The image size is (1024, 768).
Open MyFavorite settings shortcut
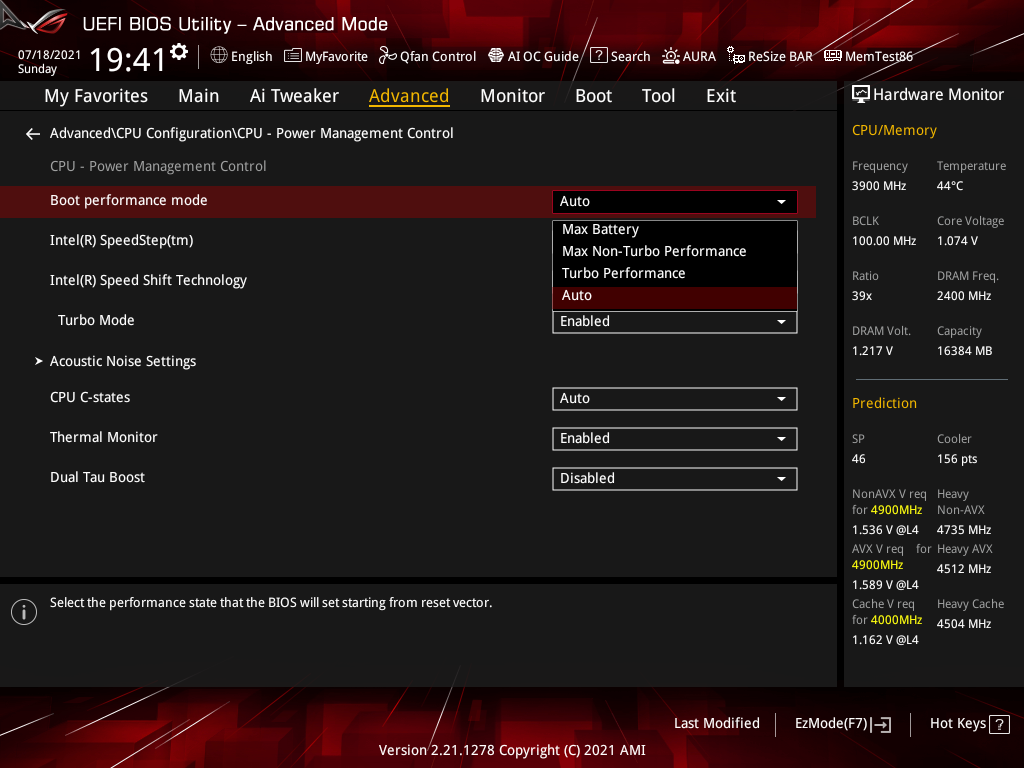tap(325, 56)
